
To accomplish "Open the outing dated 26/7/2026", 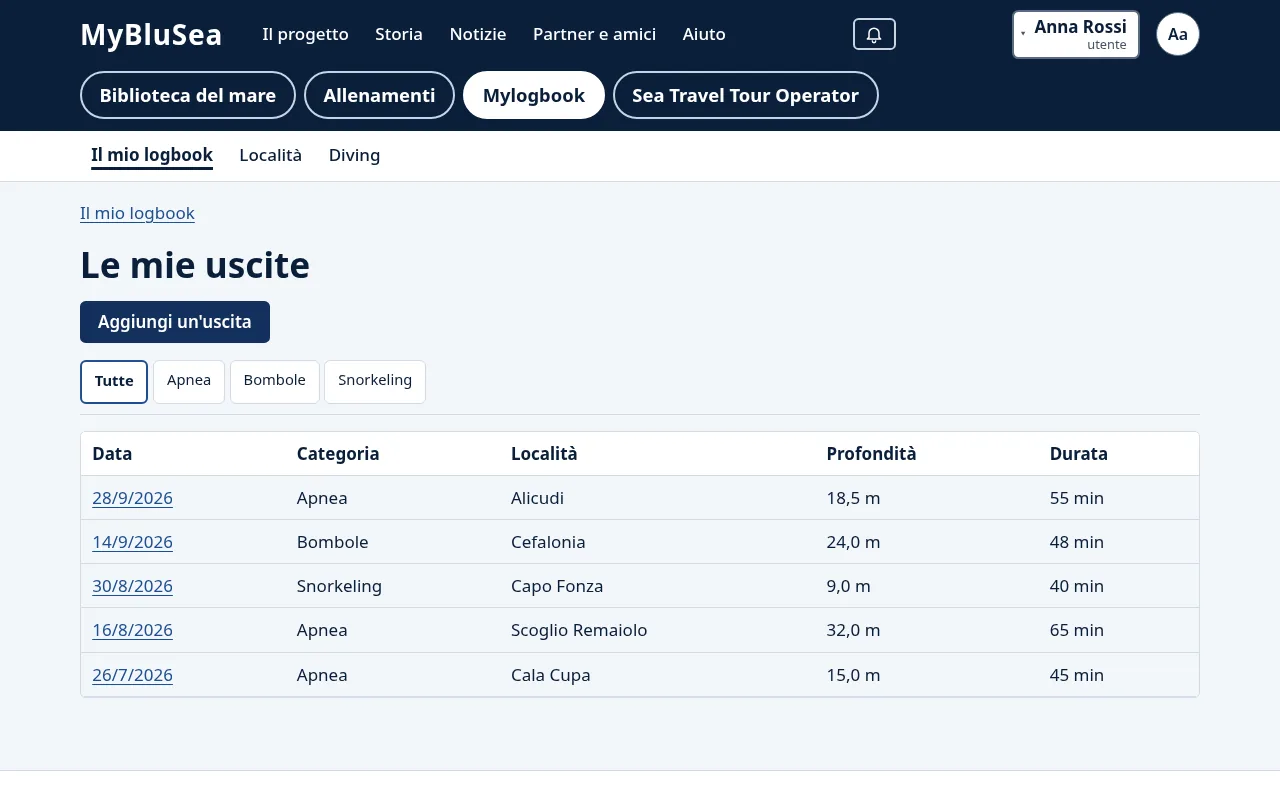I will tap(133, 675).
